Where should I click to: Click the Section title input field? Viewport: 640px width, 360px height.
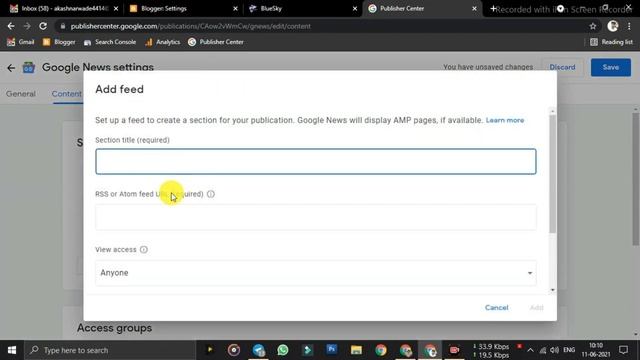pos(316,162)
